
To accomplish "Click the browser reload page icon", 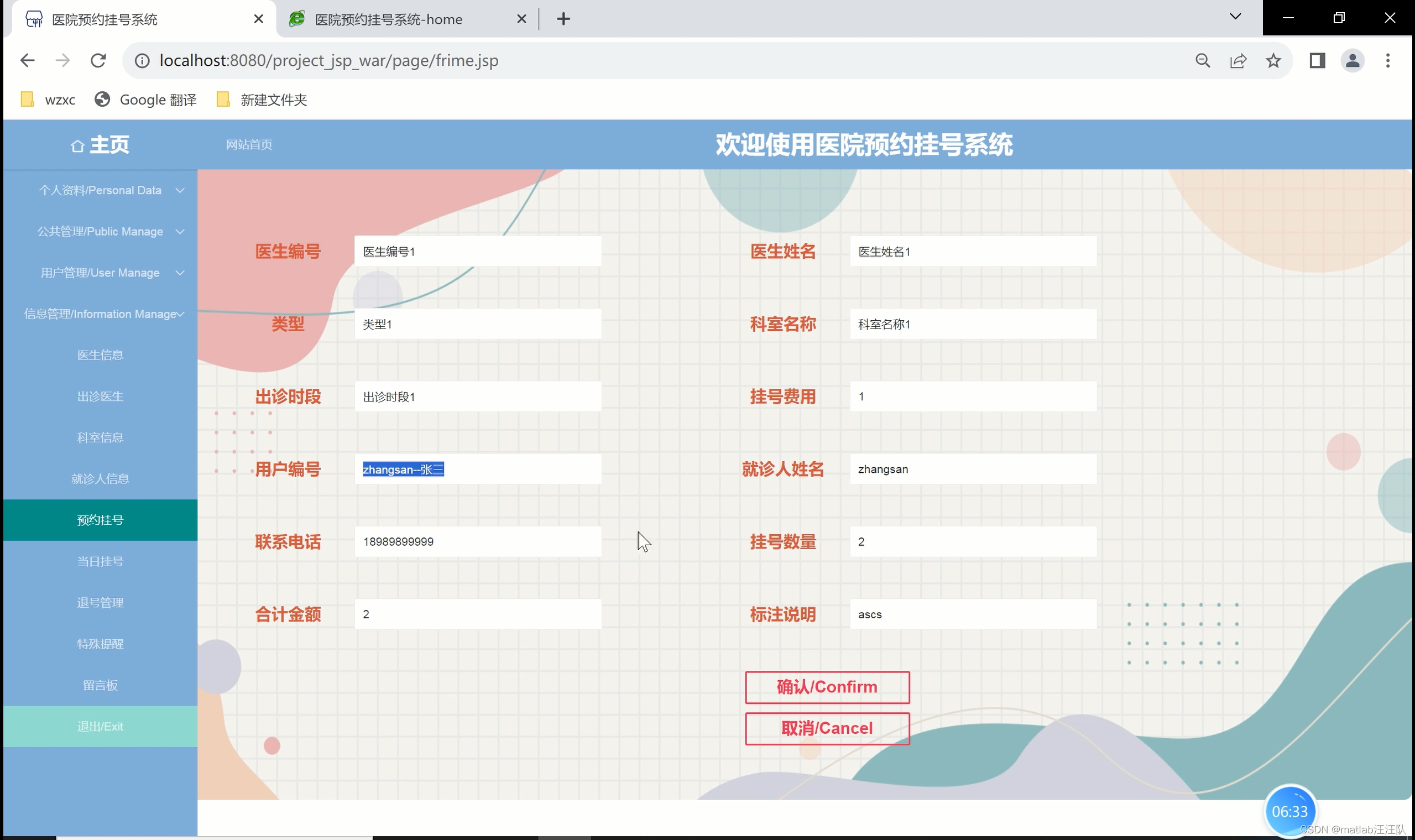I will 98,61.
